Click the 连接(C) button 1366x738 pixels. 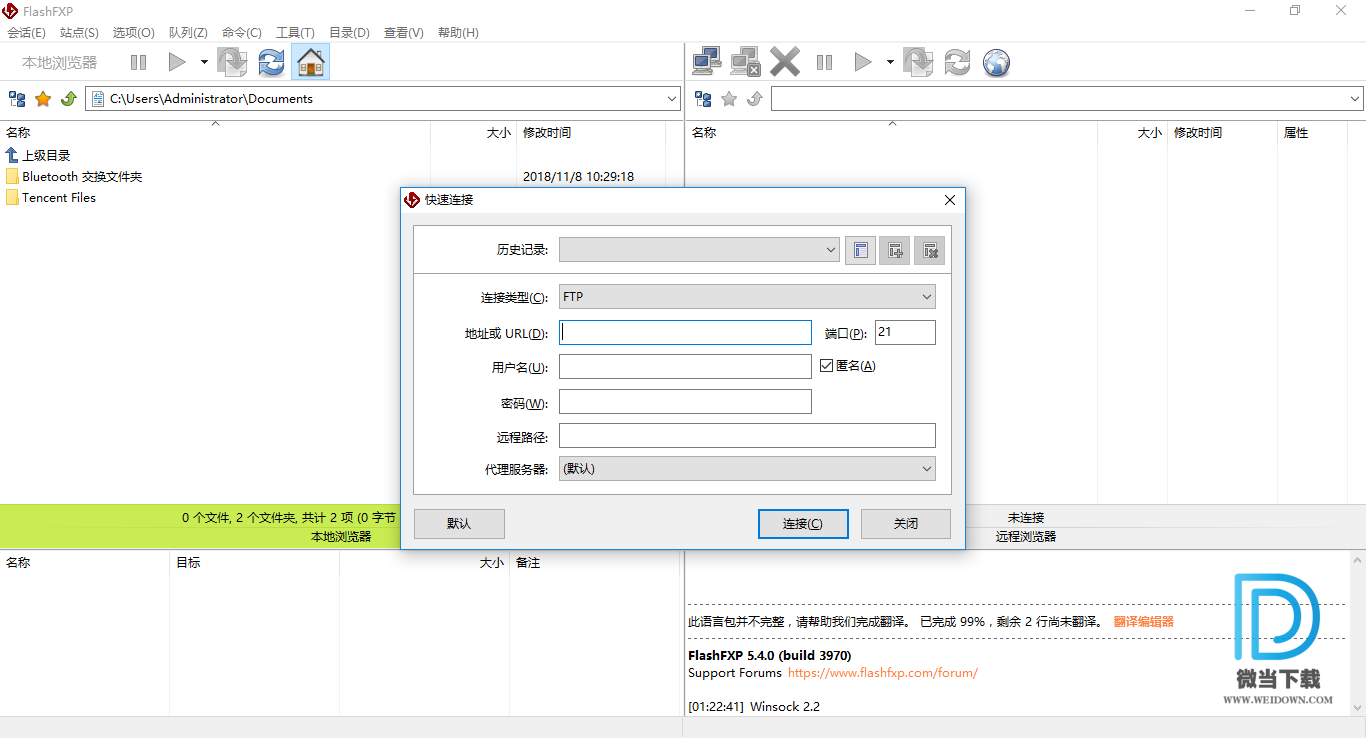pyautogui.click(x=803, y=524)
